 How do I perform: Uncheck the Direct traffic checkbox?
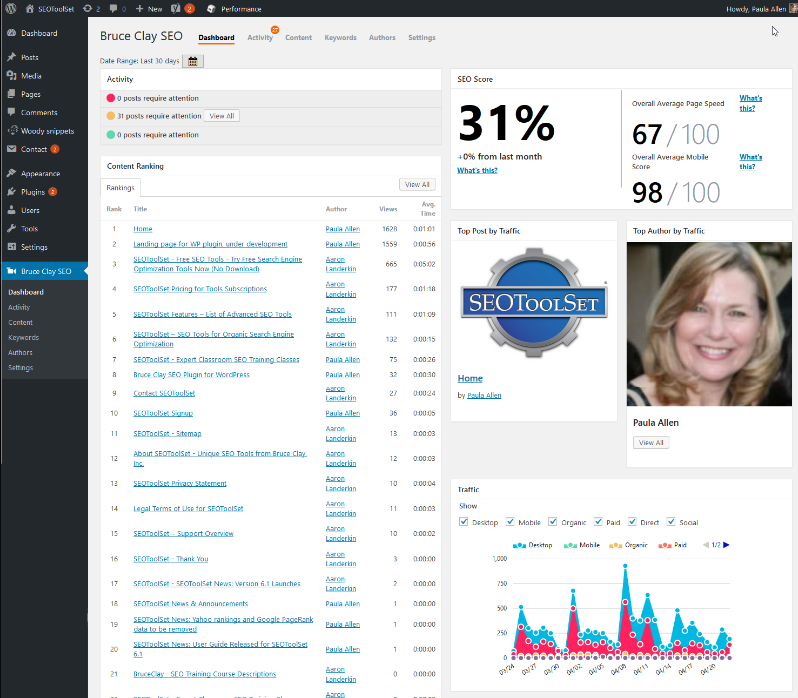click(x=632, y=521)
